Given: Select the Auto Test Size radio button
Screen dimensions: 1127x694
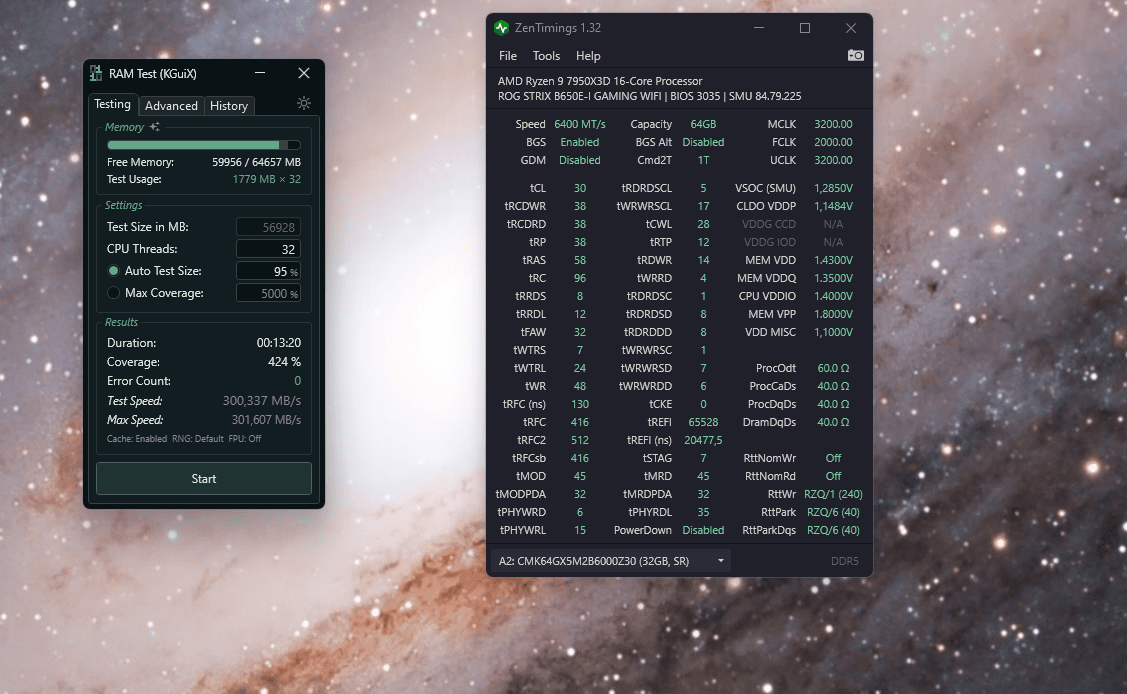Looking at the screenshot, I should coord(113,271).
